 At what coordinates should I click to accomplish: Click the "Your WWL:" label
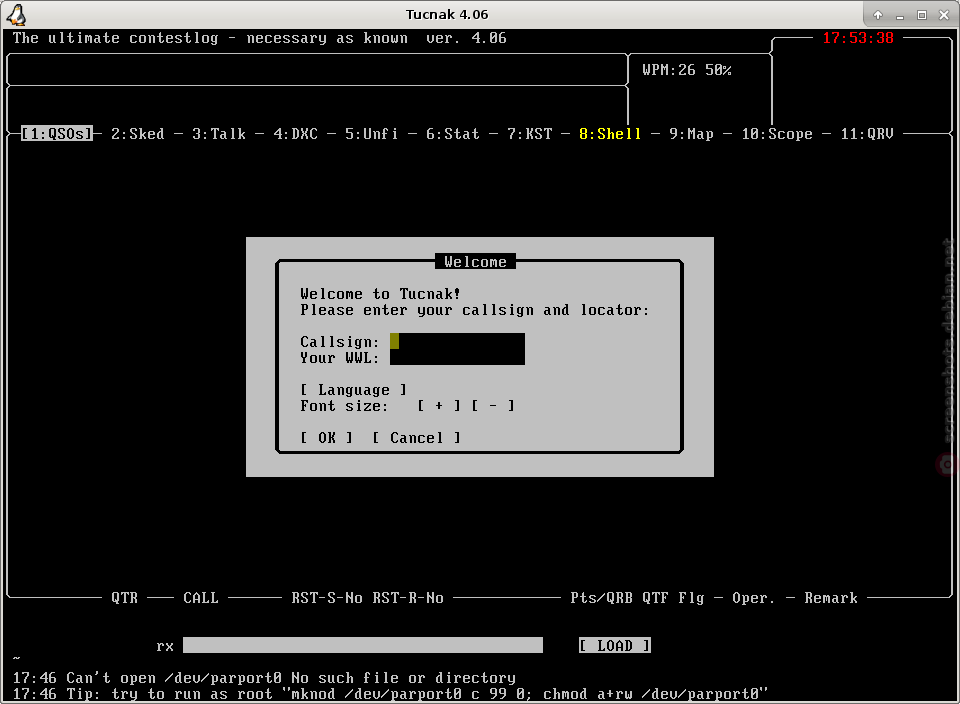click(x=340, y=357)
